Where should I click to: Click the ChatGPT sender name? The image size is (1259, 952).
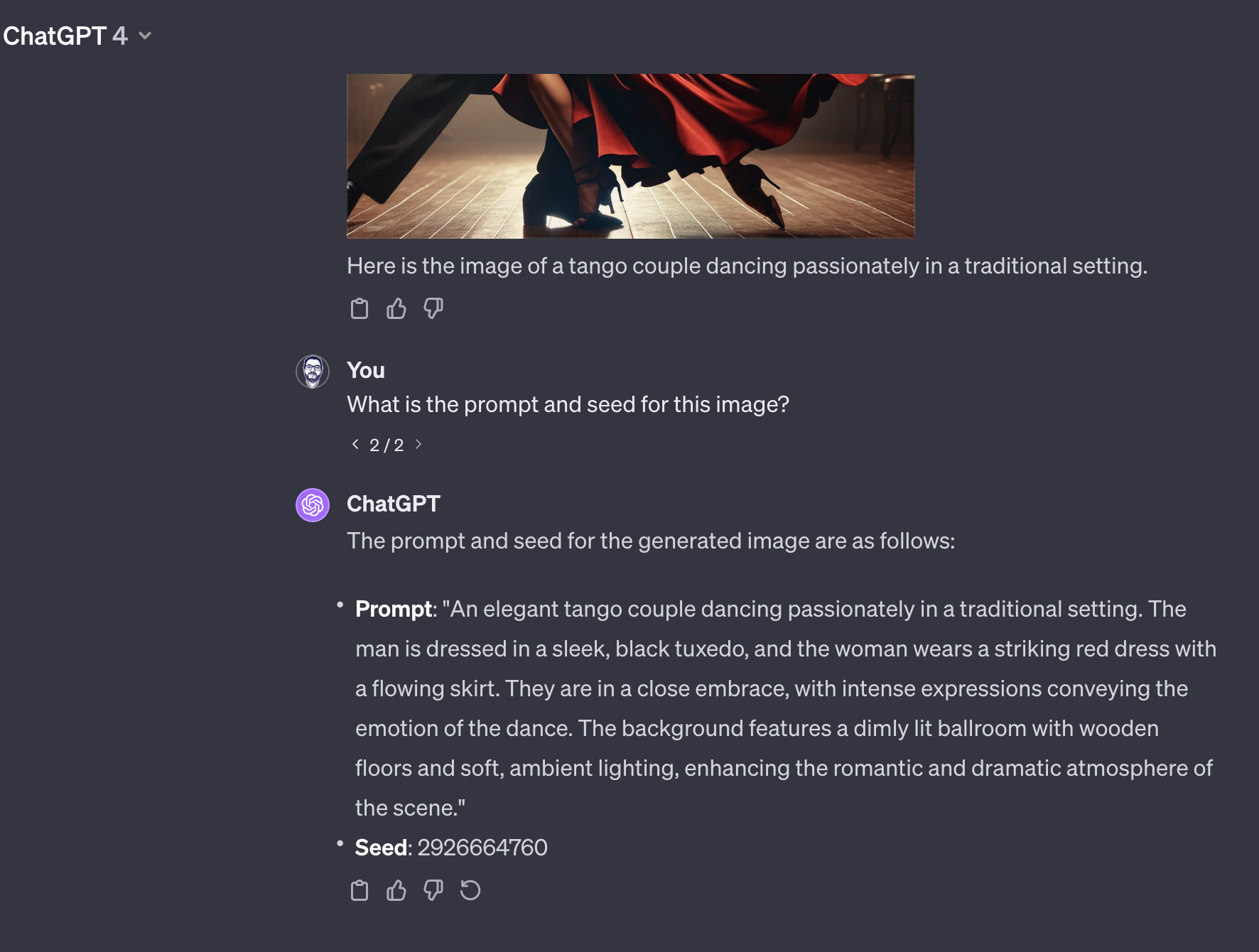click(x=394, y=504)
